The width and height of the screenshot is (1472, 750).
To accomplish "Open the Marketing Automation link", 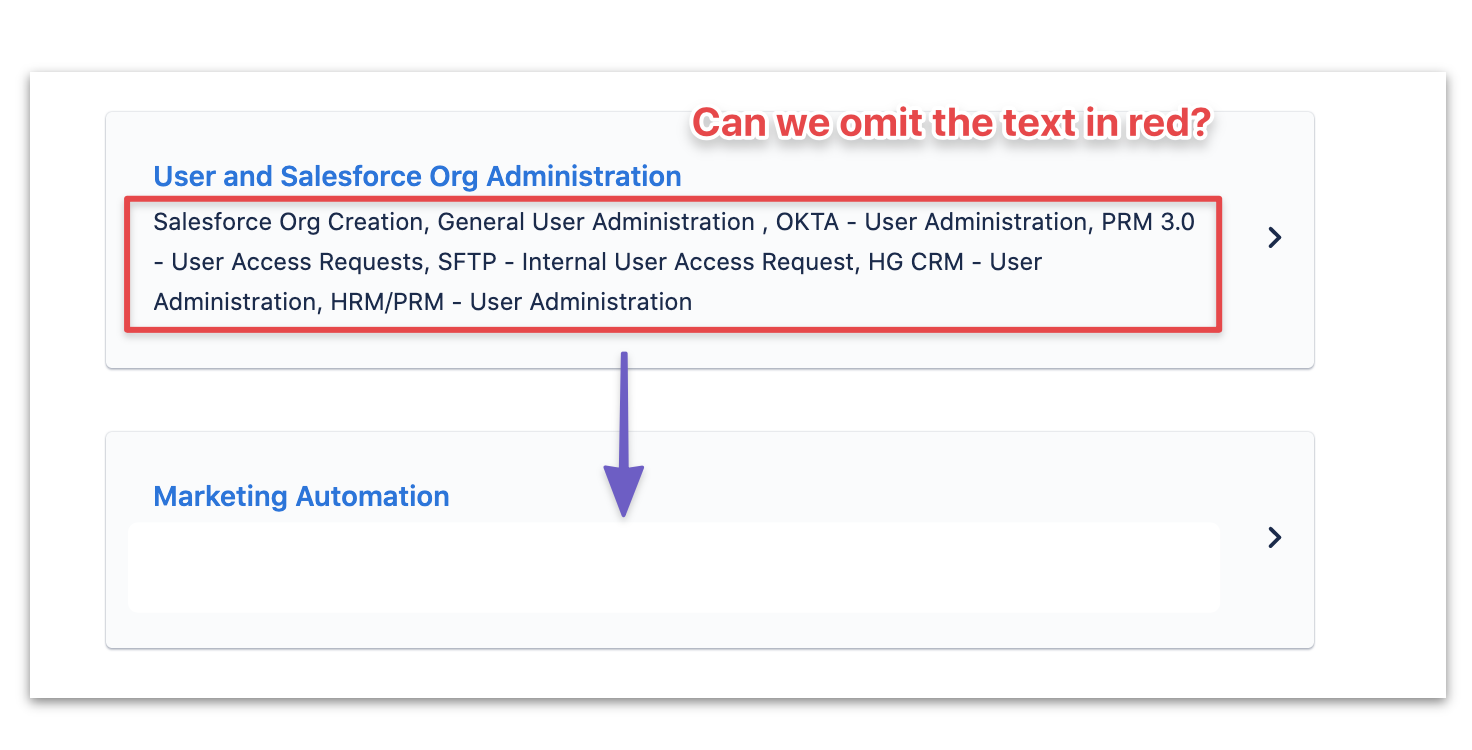I will click(301, 496).
